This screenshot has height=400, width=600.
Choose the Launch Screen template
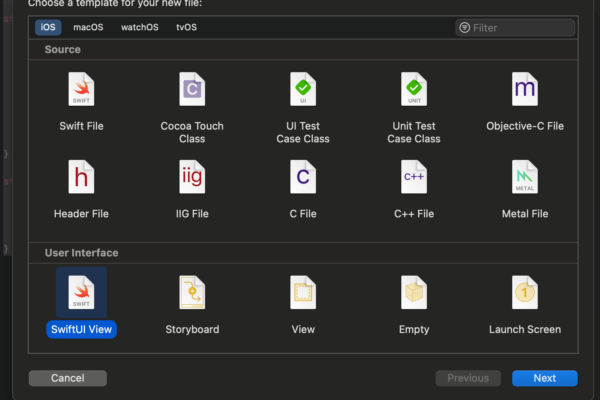point(525,293)
